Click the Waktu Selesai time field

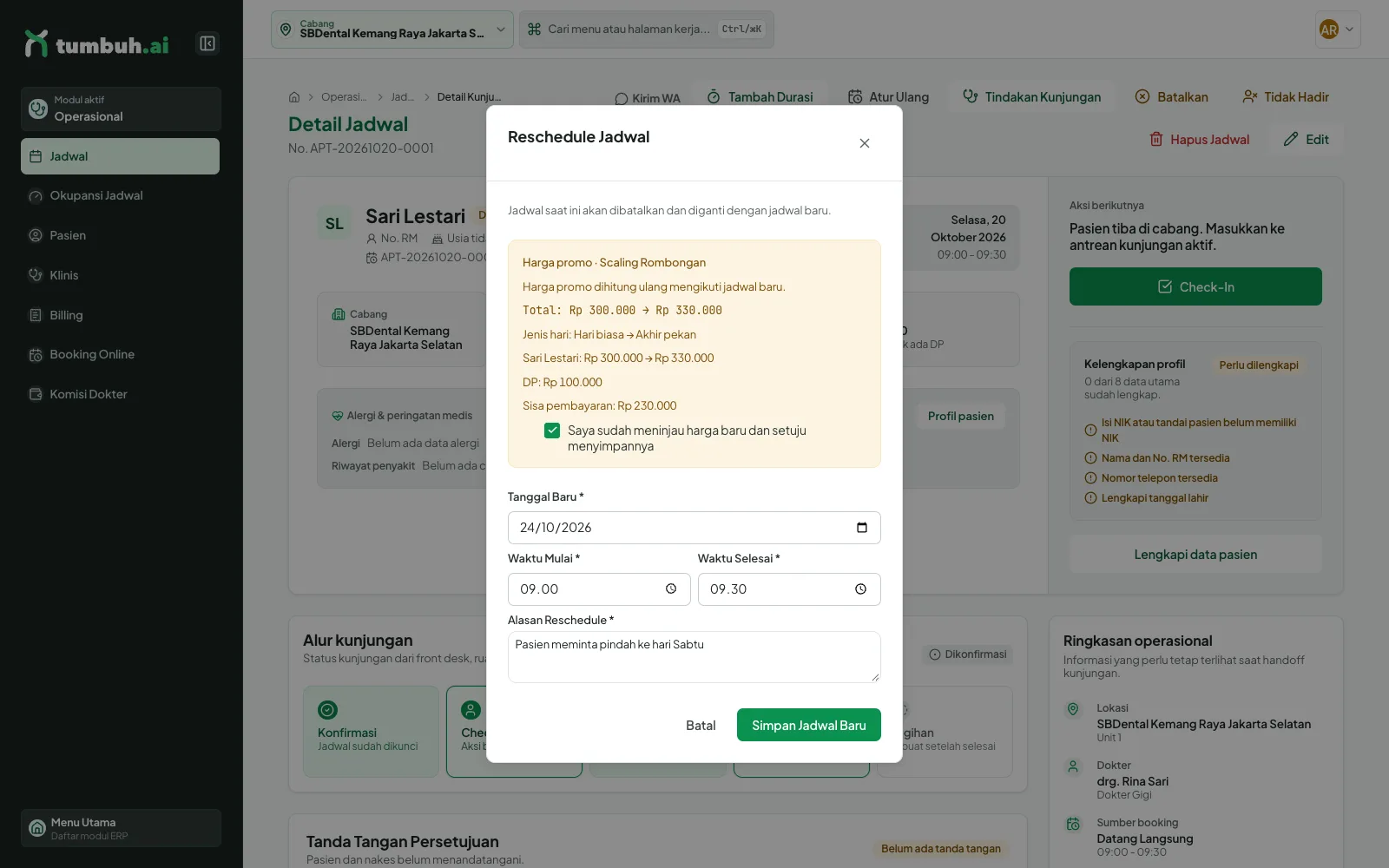[x=789, y=589]
